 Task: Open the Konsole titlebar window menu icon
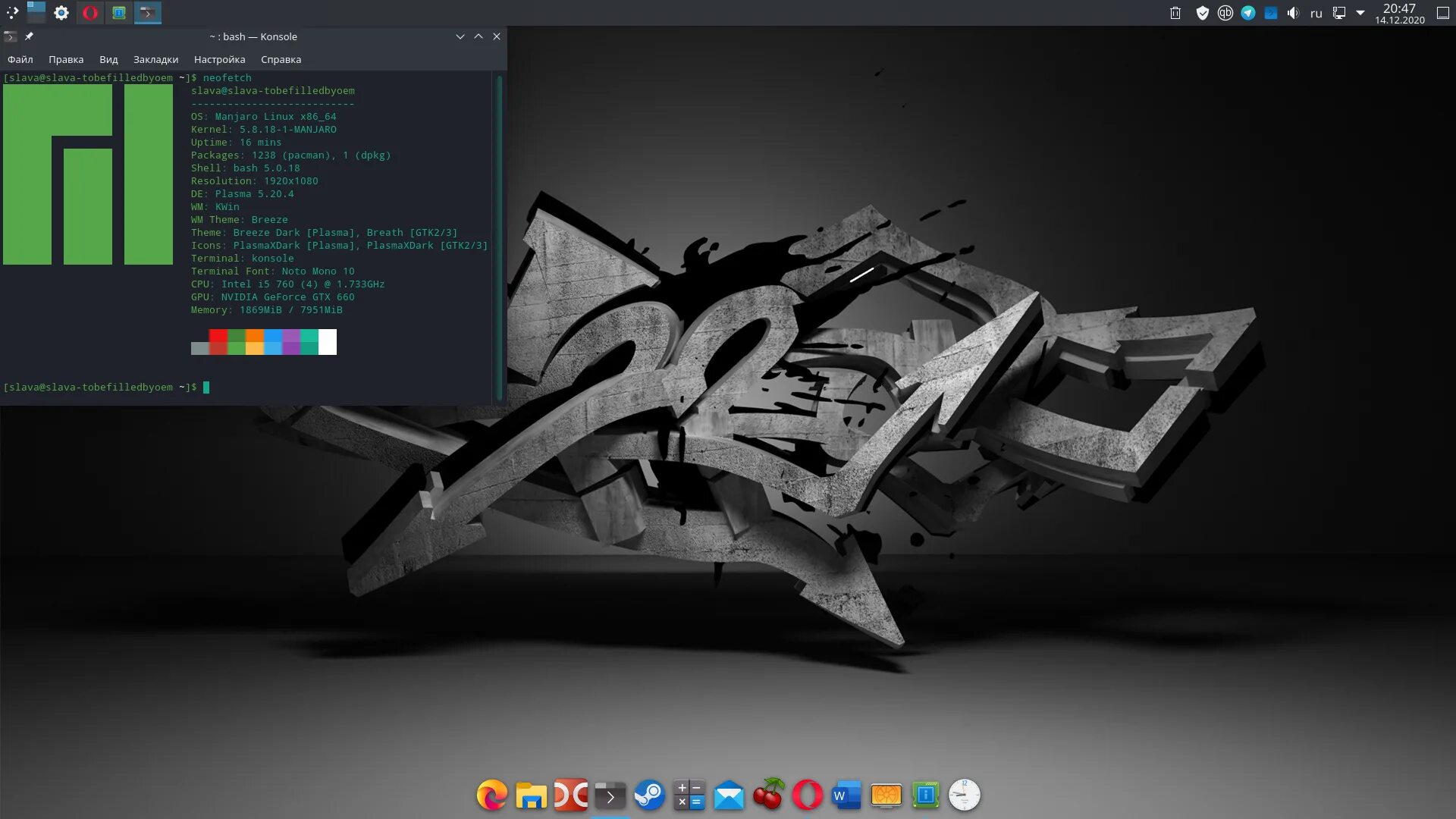(10, 36)
